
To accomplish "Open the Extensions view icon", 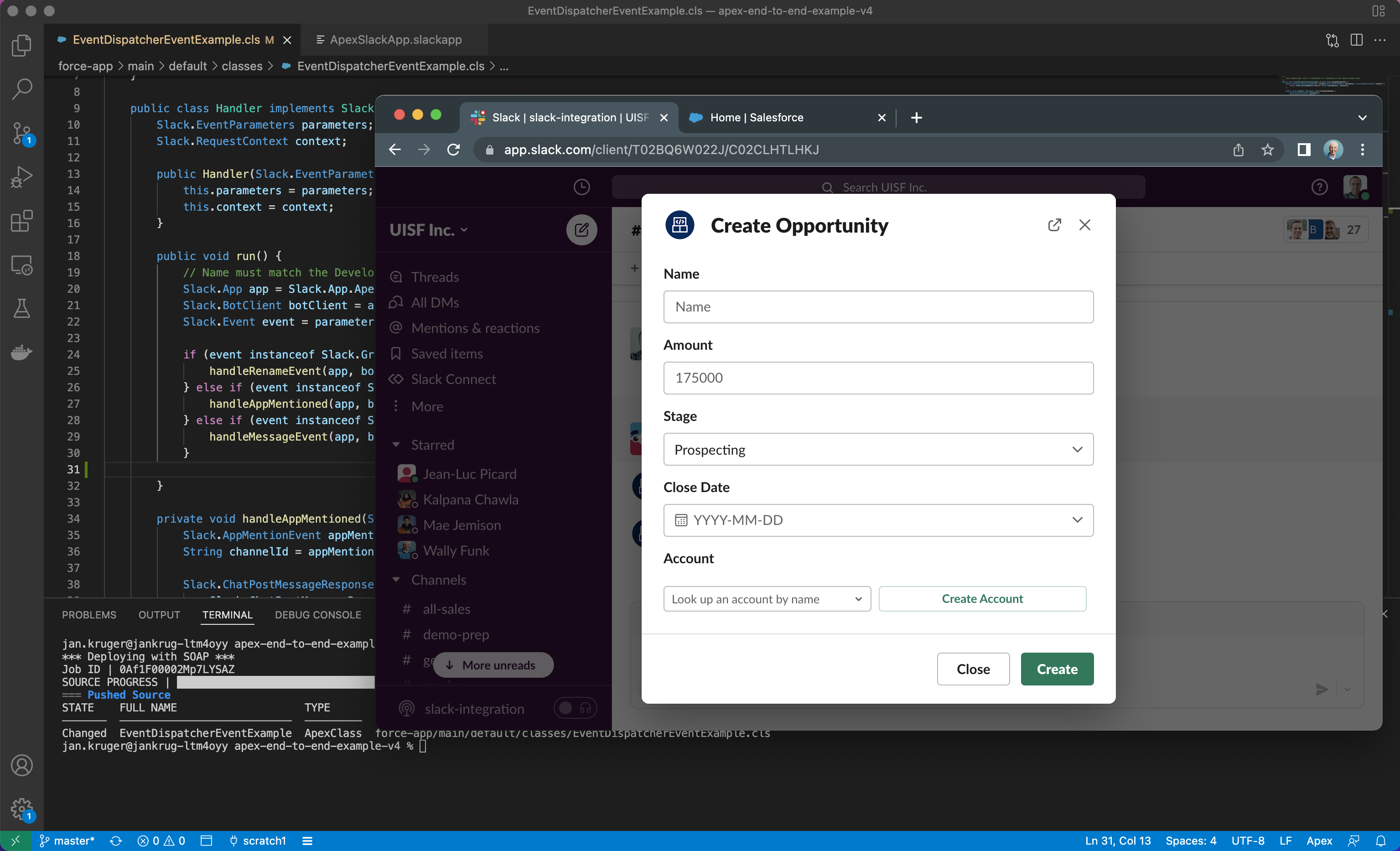I will click(x=21, y=221).
